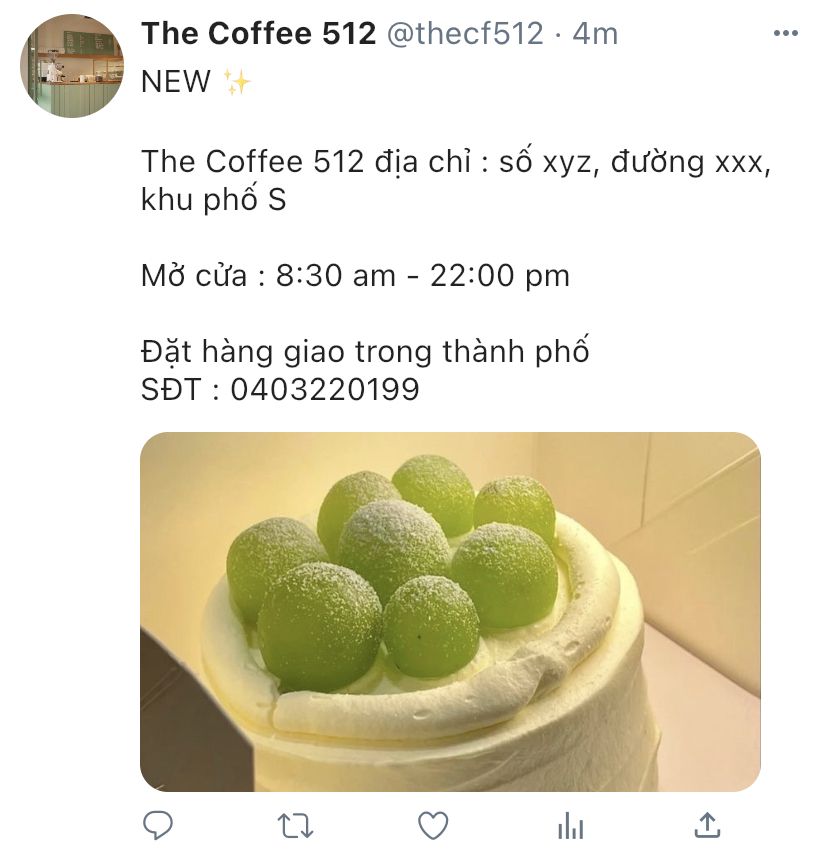Click the Đặt hàng giao delivery line

(365, 351)
